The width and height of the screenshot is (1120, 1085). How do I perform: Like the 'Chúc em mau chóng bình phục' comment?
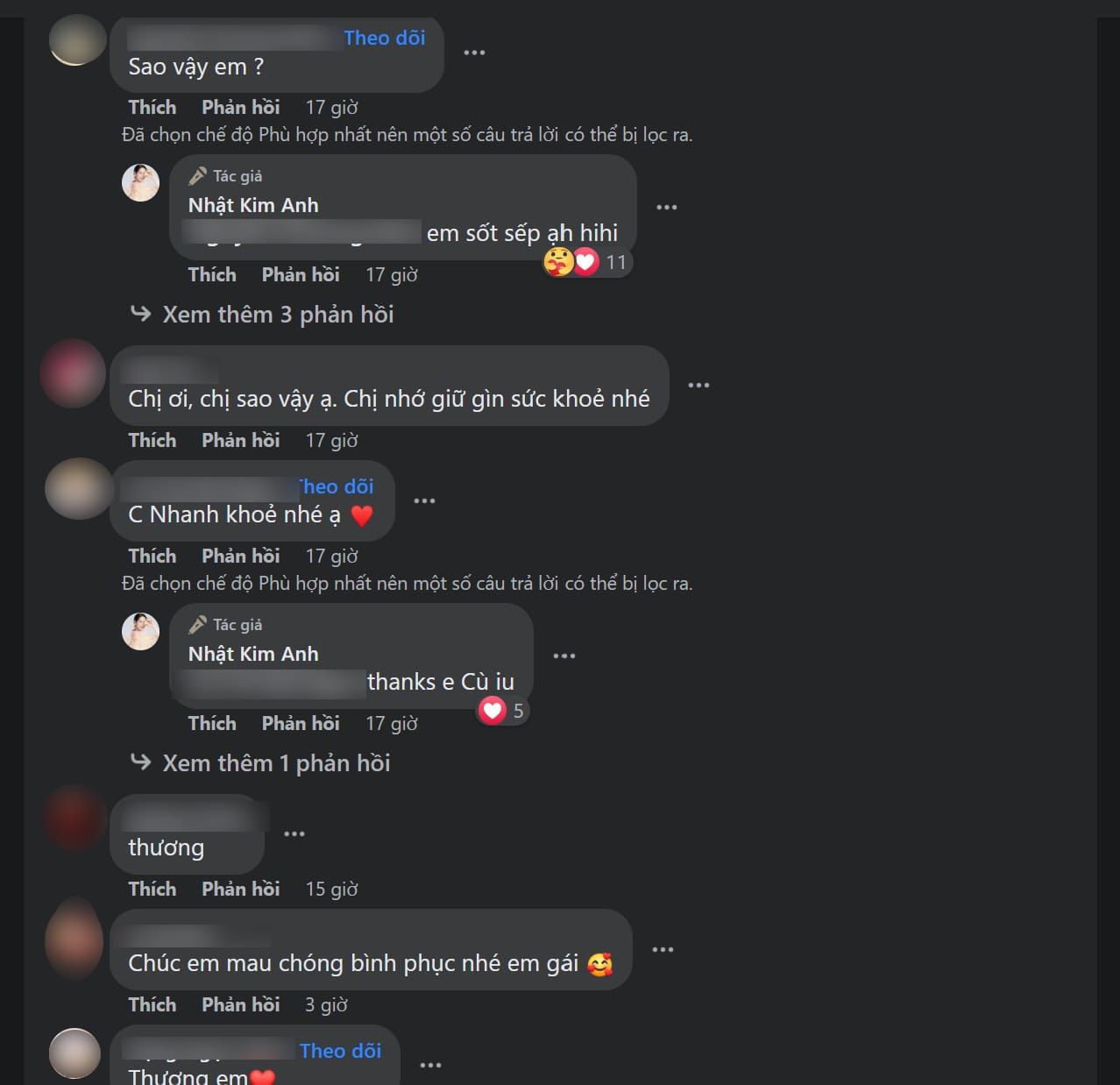tap(152, 1005)
